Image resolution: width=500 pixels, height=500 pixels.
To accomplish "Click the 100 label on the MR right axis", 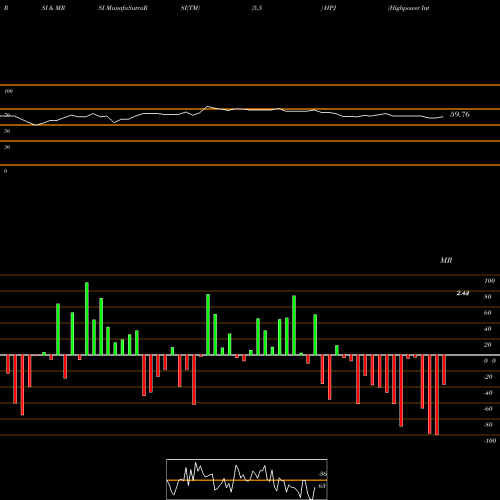I will [489, 281].
